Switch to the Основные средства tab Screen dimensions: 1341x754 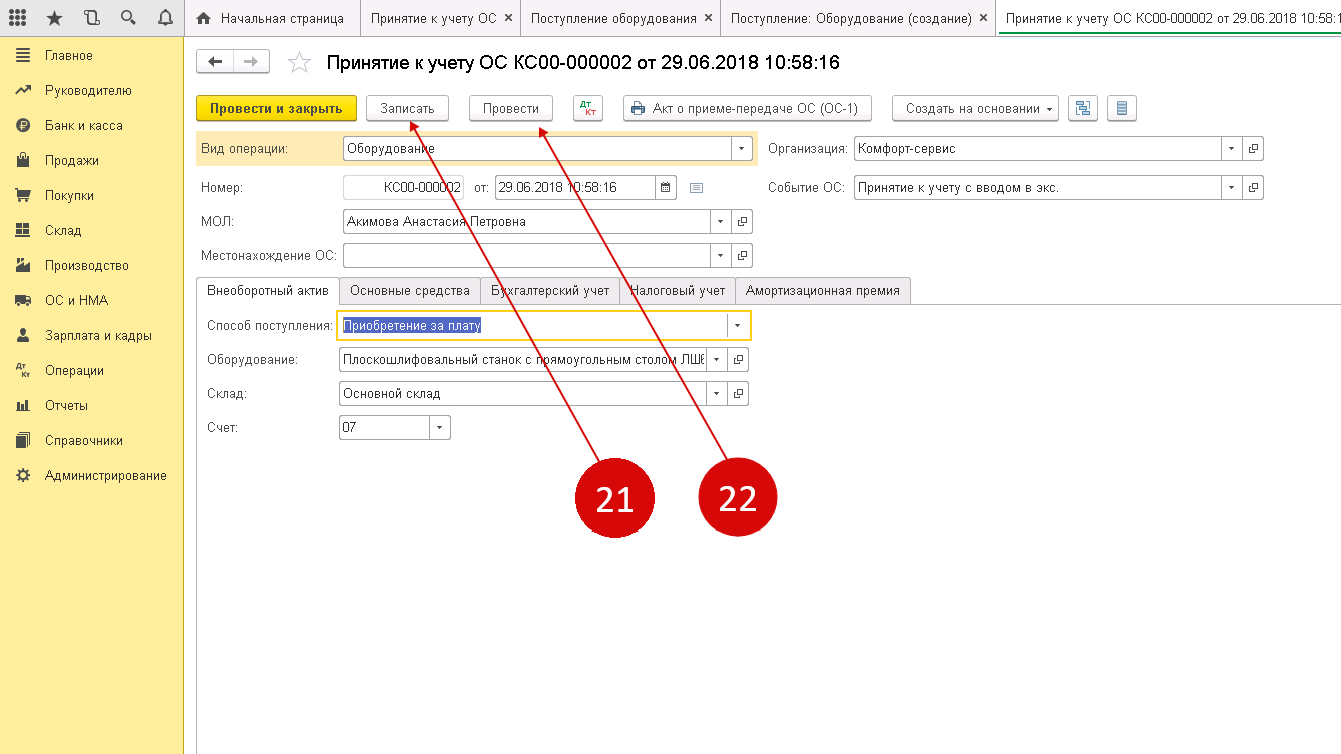point(410,291)
